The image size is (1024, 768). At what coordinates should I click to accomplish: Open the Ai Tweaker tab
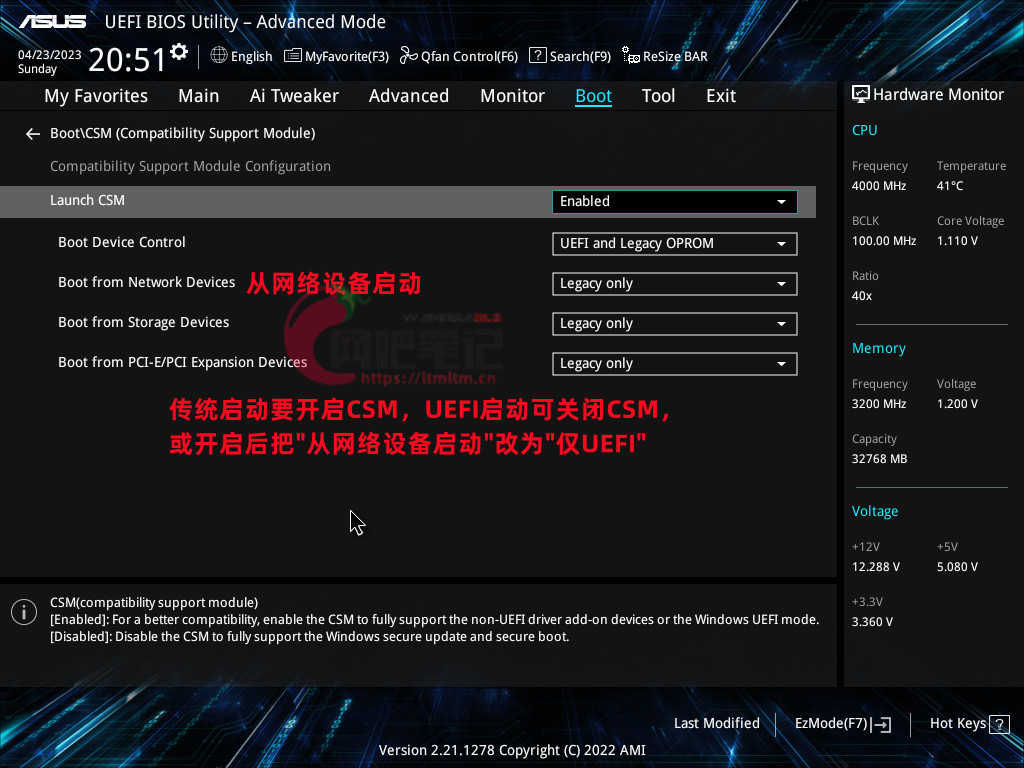coord(294,96)
